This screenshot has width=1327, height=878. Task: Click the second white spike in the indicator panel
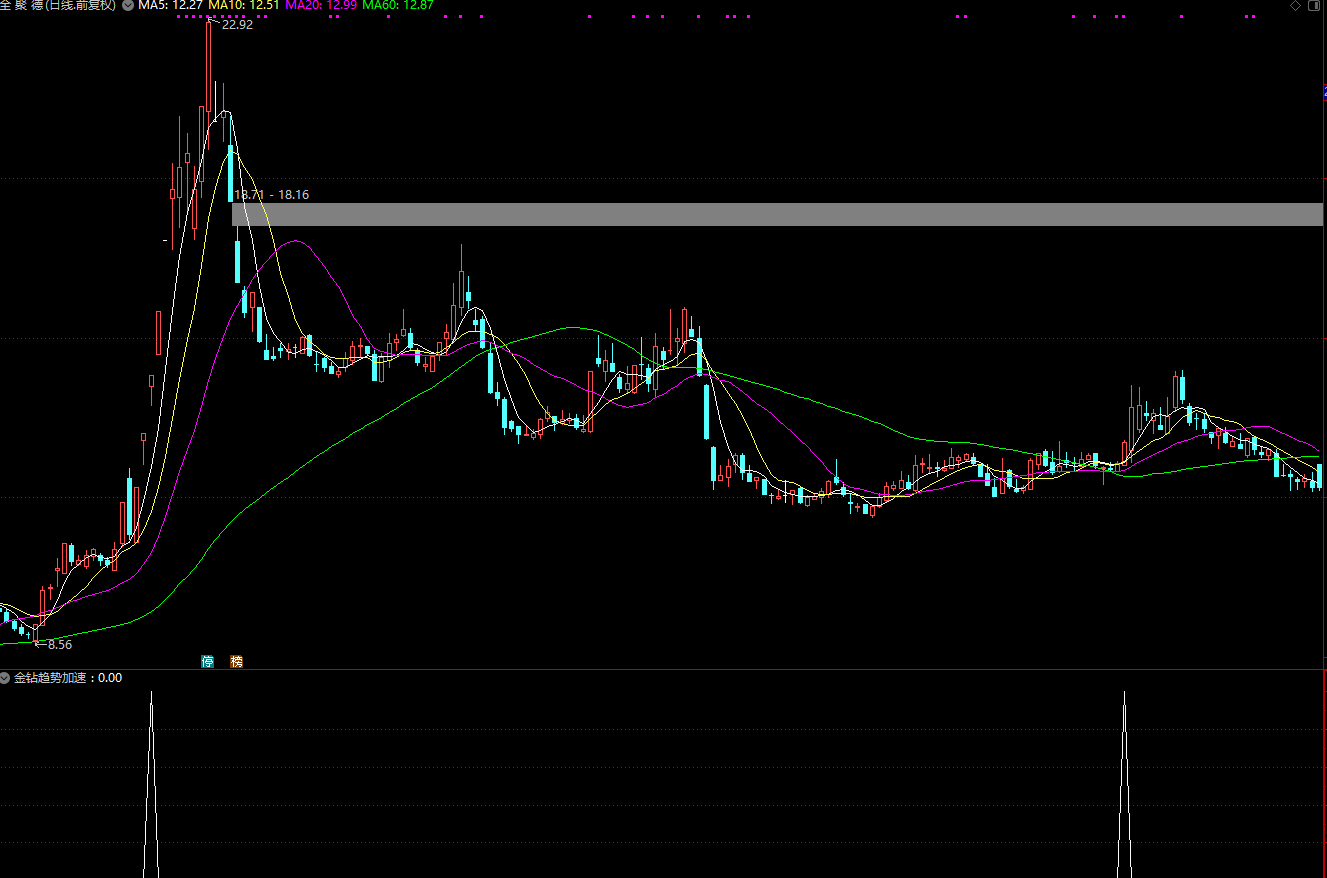click(x=1124, y=784)
